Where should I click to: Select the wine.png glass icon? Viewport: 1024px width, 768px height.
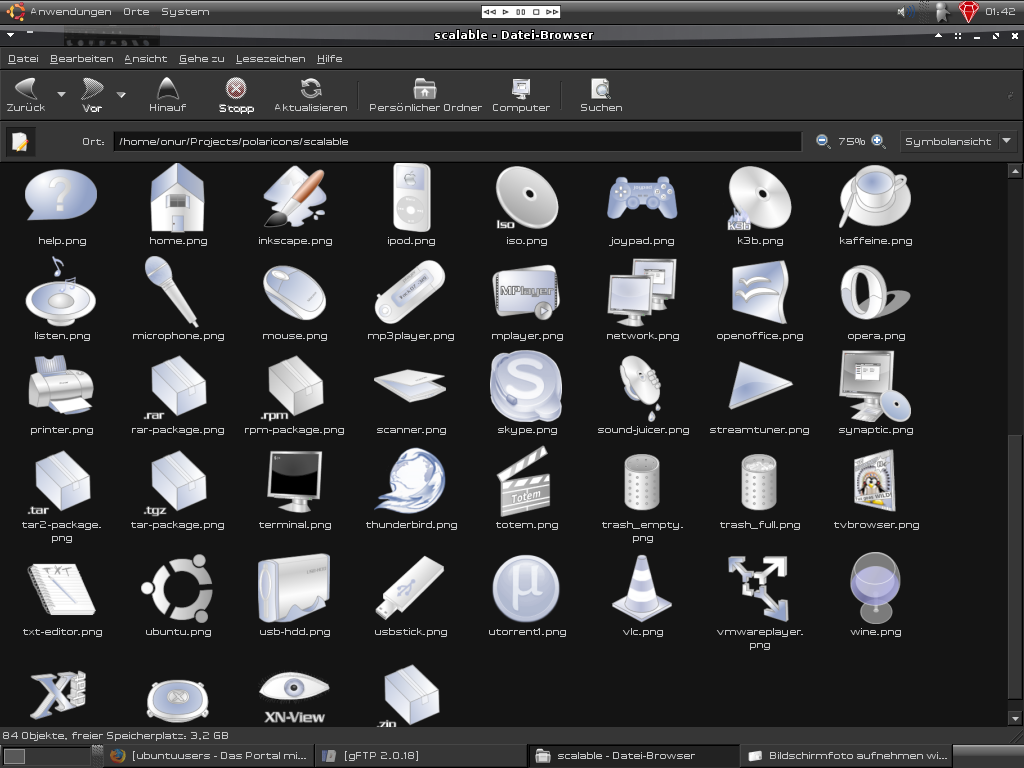pyautogui.click(x=875, y=588)
